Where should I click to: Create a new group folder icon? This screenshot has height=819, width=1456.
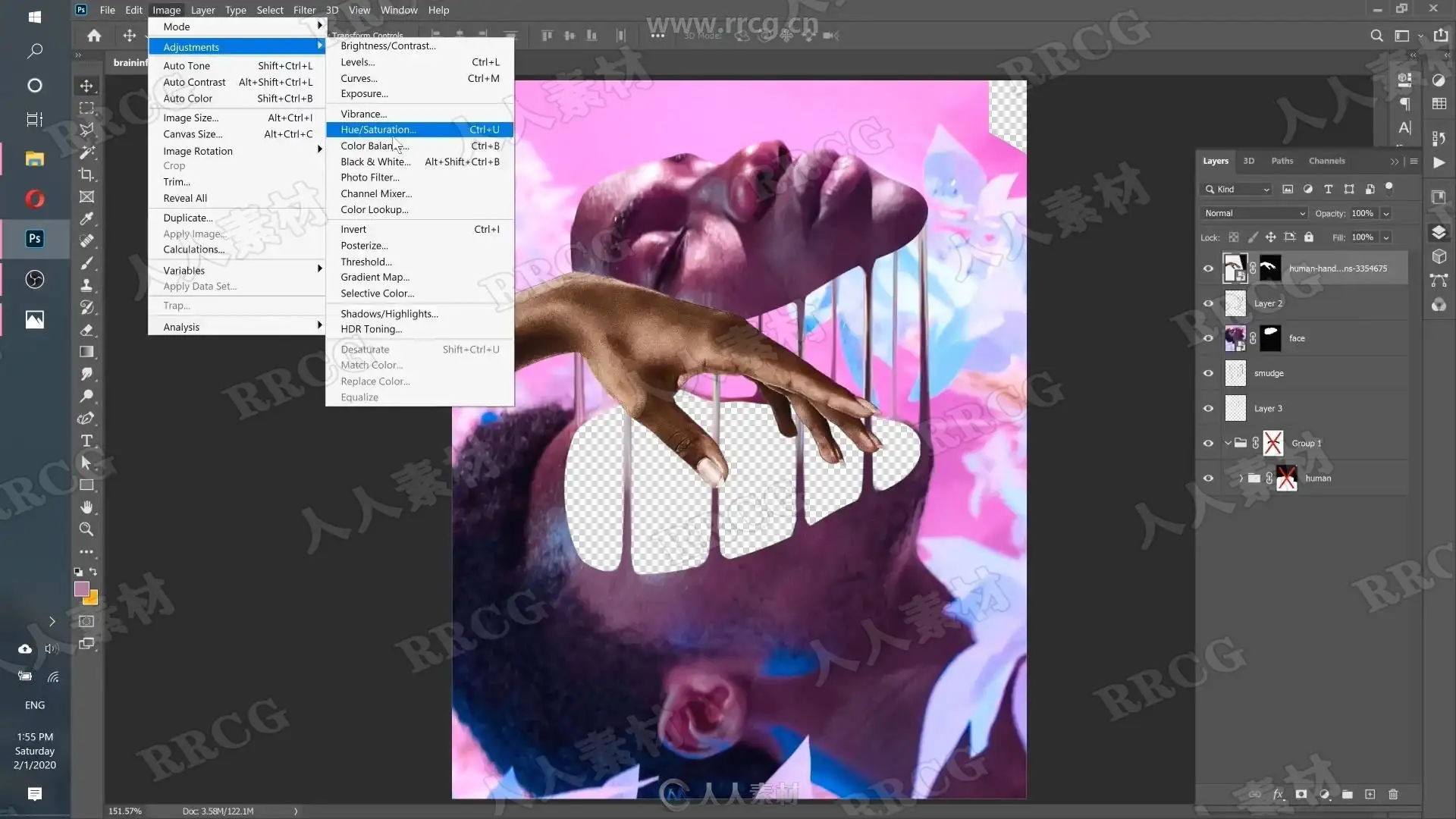coord(1347,794)
